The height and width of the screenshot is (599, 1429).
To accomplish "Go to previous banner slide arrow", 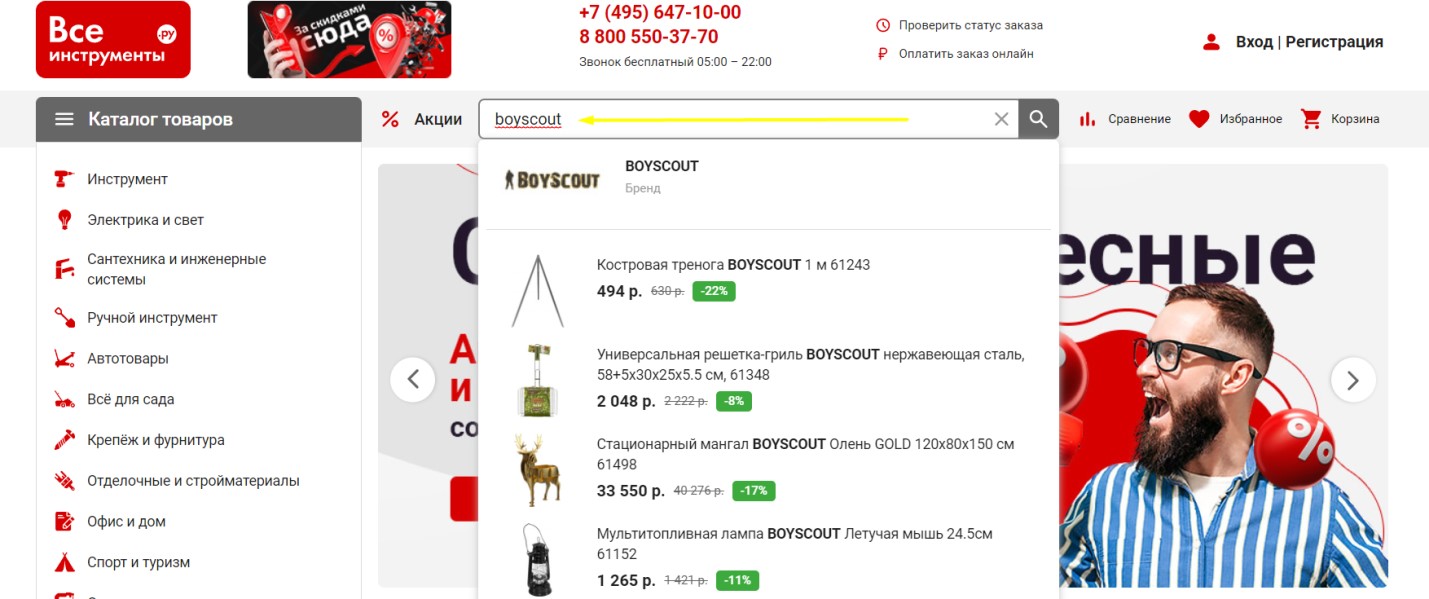I will click(x=413, y=380).
